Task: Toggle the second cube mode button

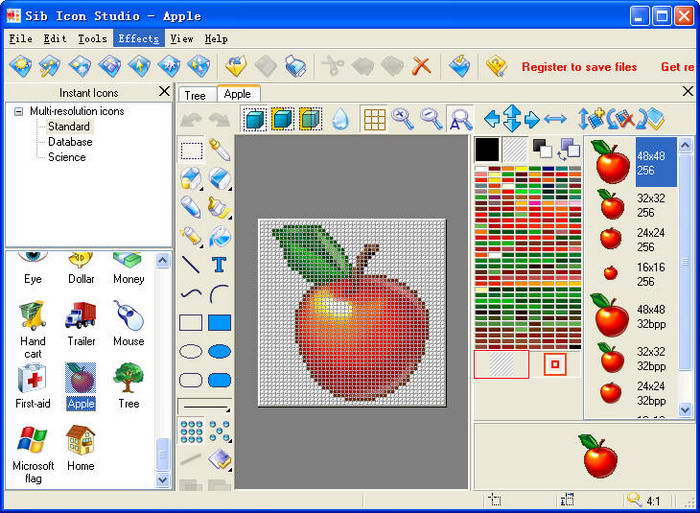Action: [x=283, y=119]
